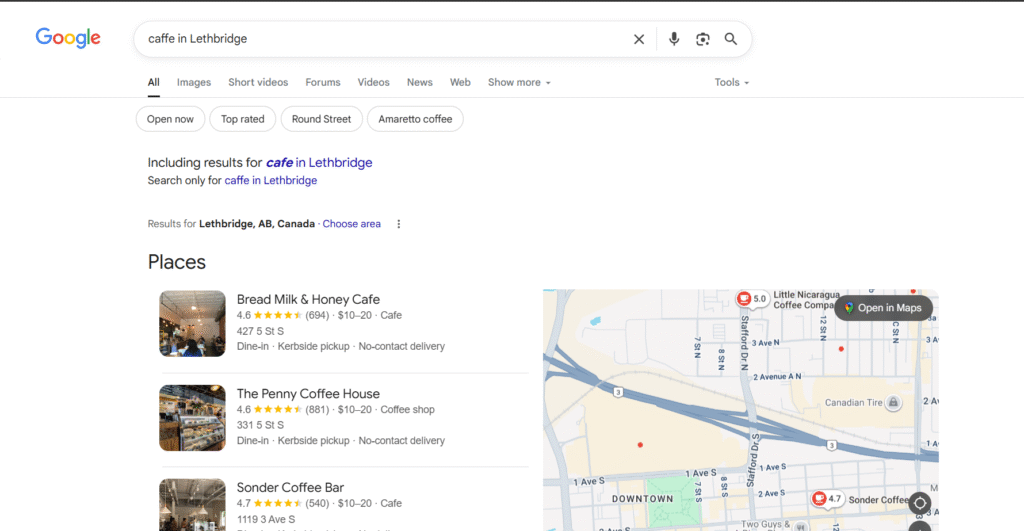Select the Round Street filter chip
The height and width of the screenshot is (531, 1024).
point(321,119)
